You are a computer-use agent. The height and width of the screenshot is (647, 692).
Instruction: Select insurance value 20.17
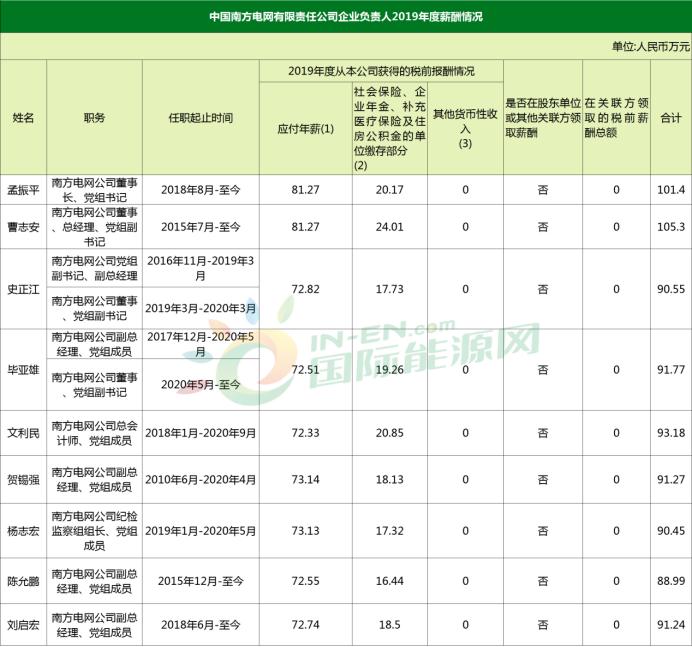pos(390,190)
